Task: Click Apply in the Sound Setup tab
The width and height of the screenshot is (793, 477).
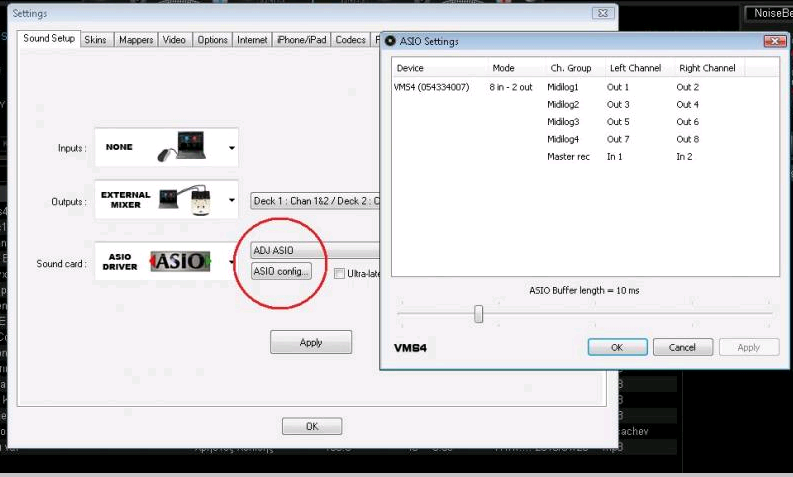Action: (x=311, y=342)
